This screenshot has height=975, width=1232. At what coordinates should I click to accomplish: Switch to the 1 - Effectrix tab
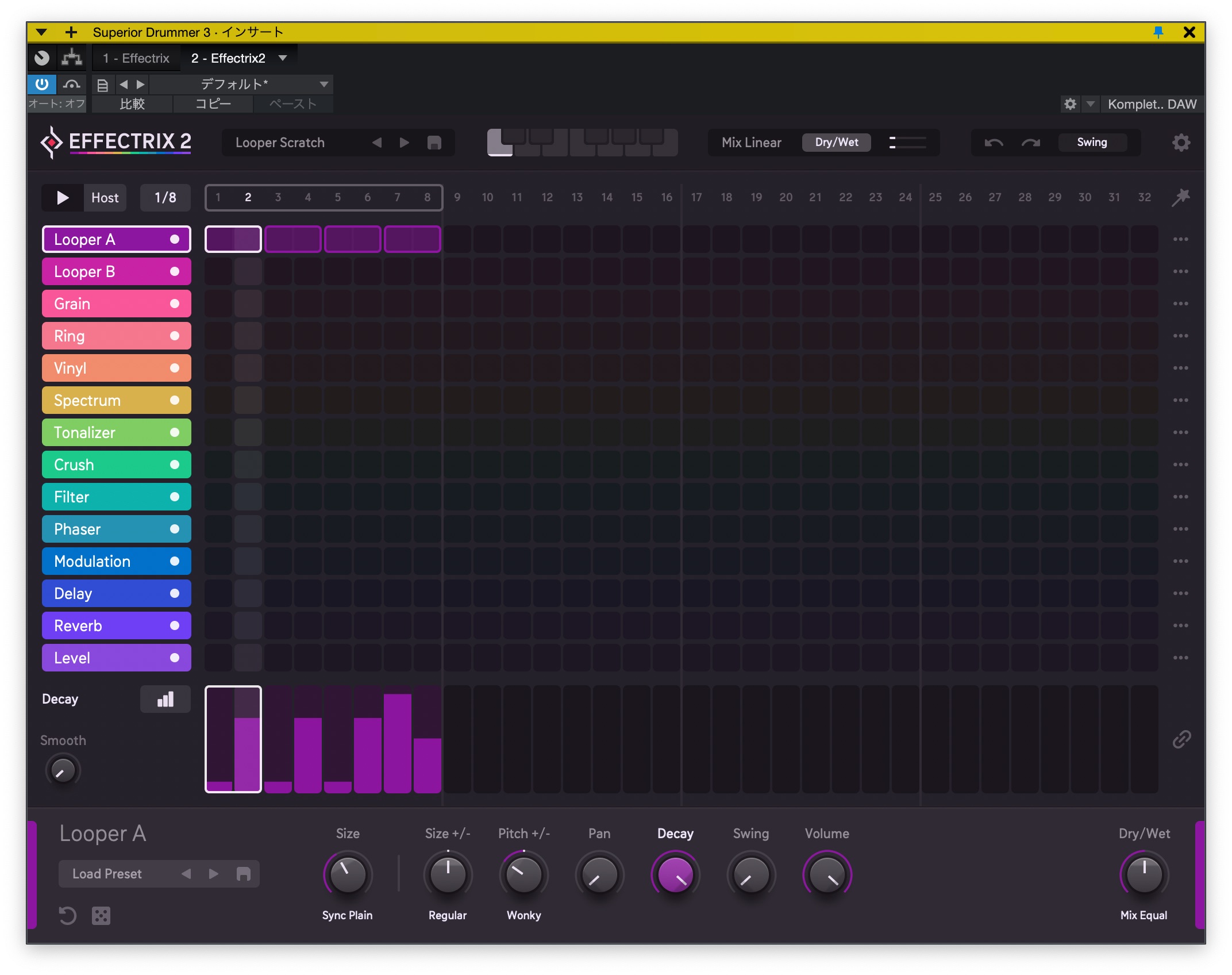coord(136,58)
